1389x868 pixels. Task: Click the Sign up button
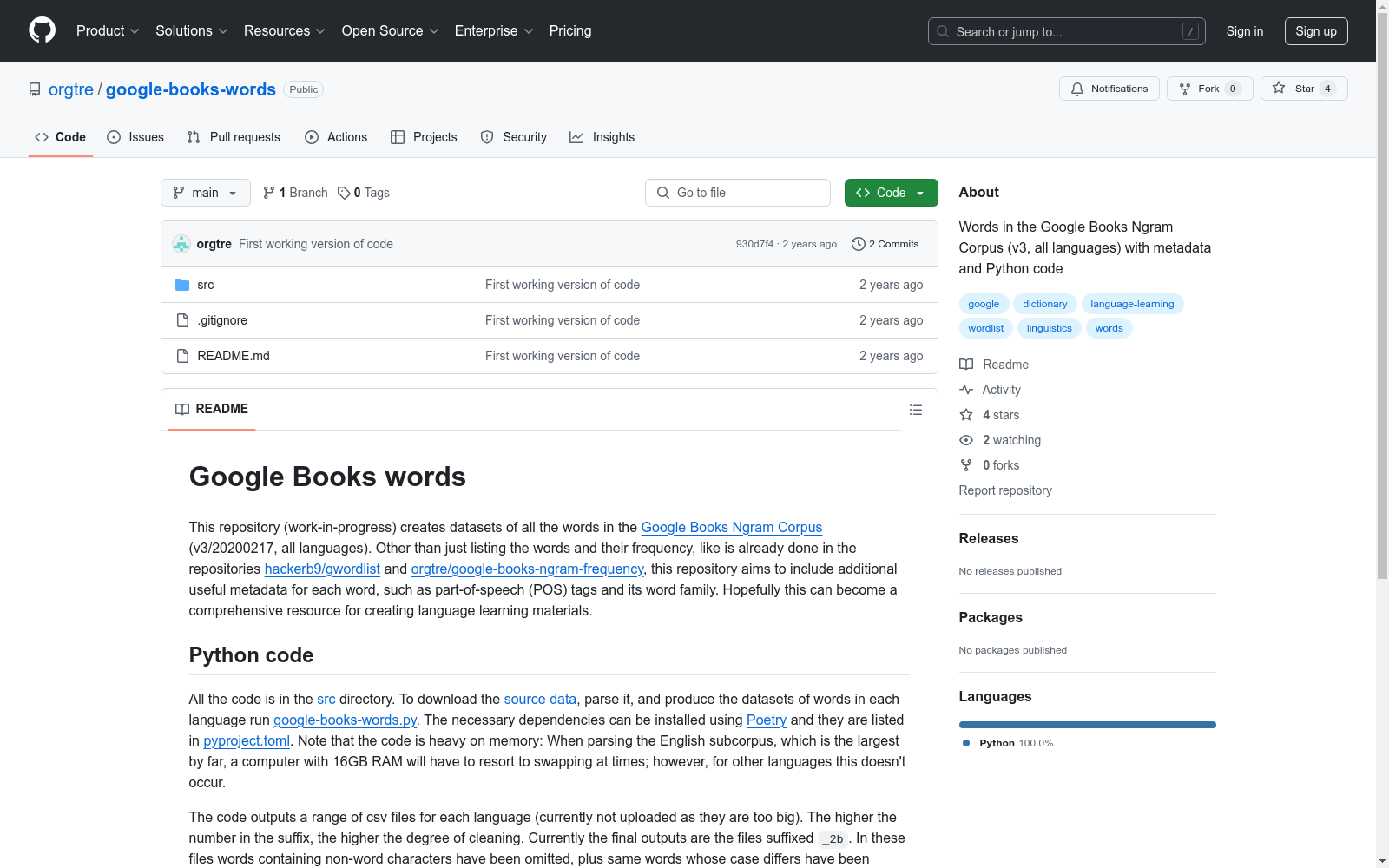(1316, 31)
